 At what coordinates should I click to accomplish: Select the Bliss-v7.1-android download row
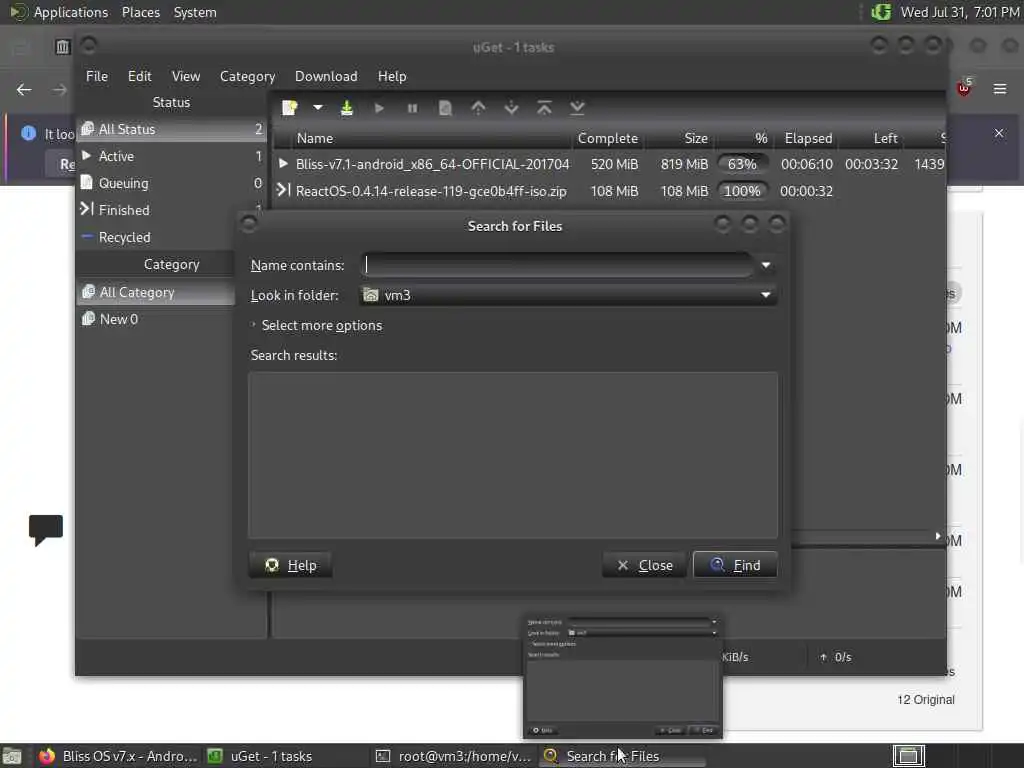tap(609, 164)
